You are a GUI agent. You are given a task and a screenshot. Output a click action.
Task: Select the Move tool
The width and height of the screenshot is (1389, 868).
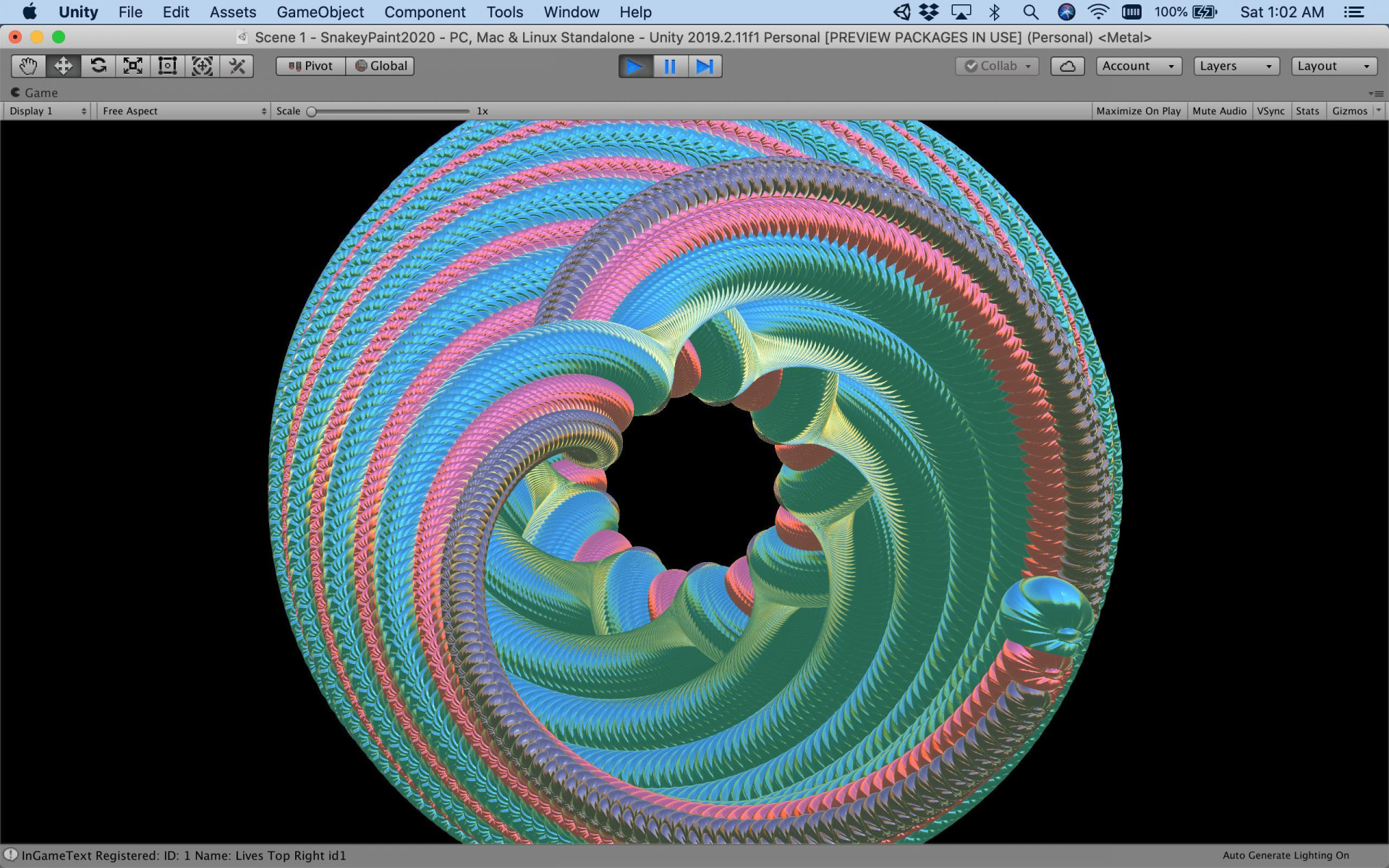click(x=63, y=66)
